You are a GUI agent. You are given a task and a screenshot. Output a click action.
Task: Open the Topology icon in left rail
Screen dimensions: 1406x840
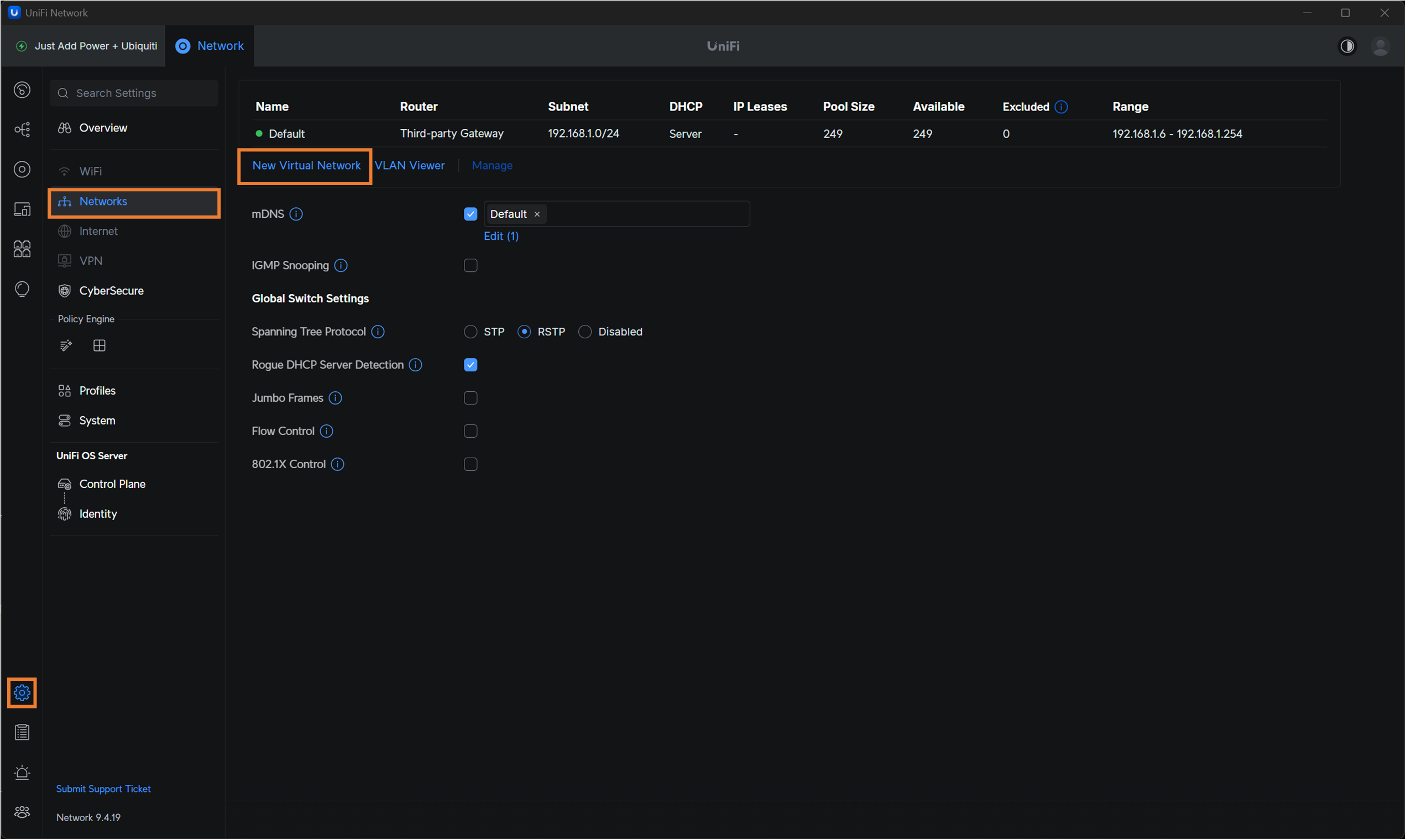[22, 130]
